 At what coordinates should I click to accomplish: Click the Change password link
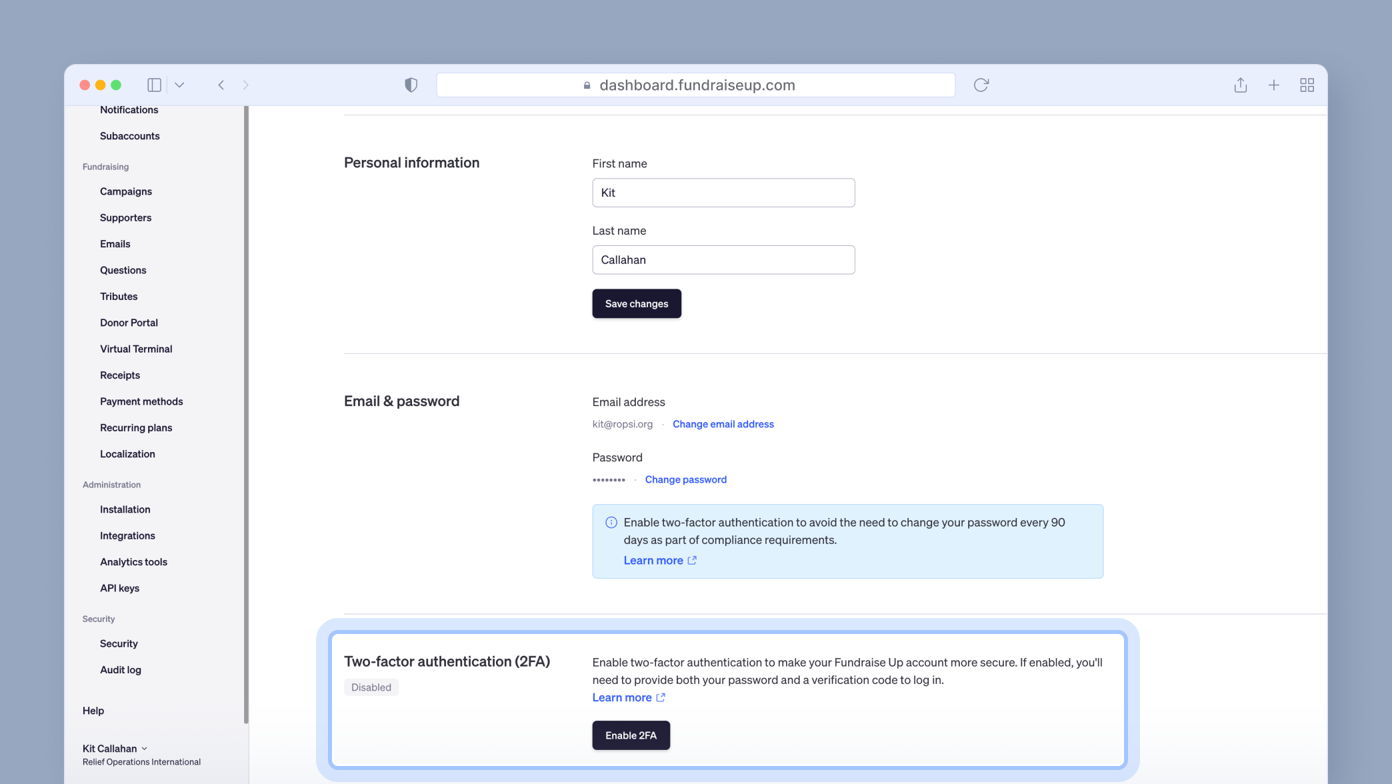click(x=685, y=479)
